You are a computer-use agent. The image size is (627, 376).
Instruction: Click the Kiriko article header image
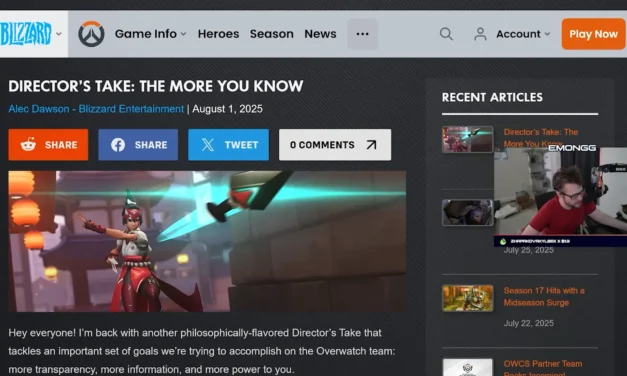coord(207,241)
